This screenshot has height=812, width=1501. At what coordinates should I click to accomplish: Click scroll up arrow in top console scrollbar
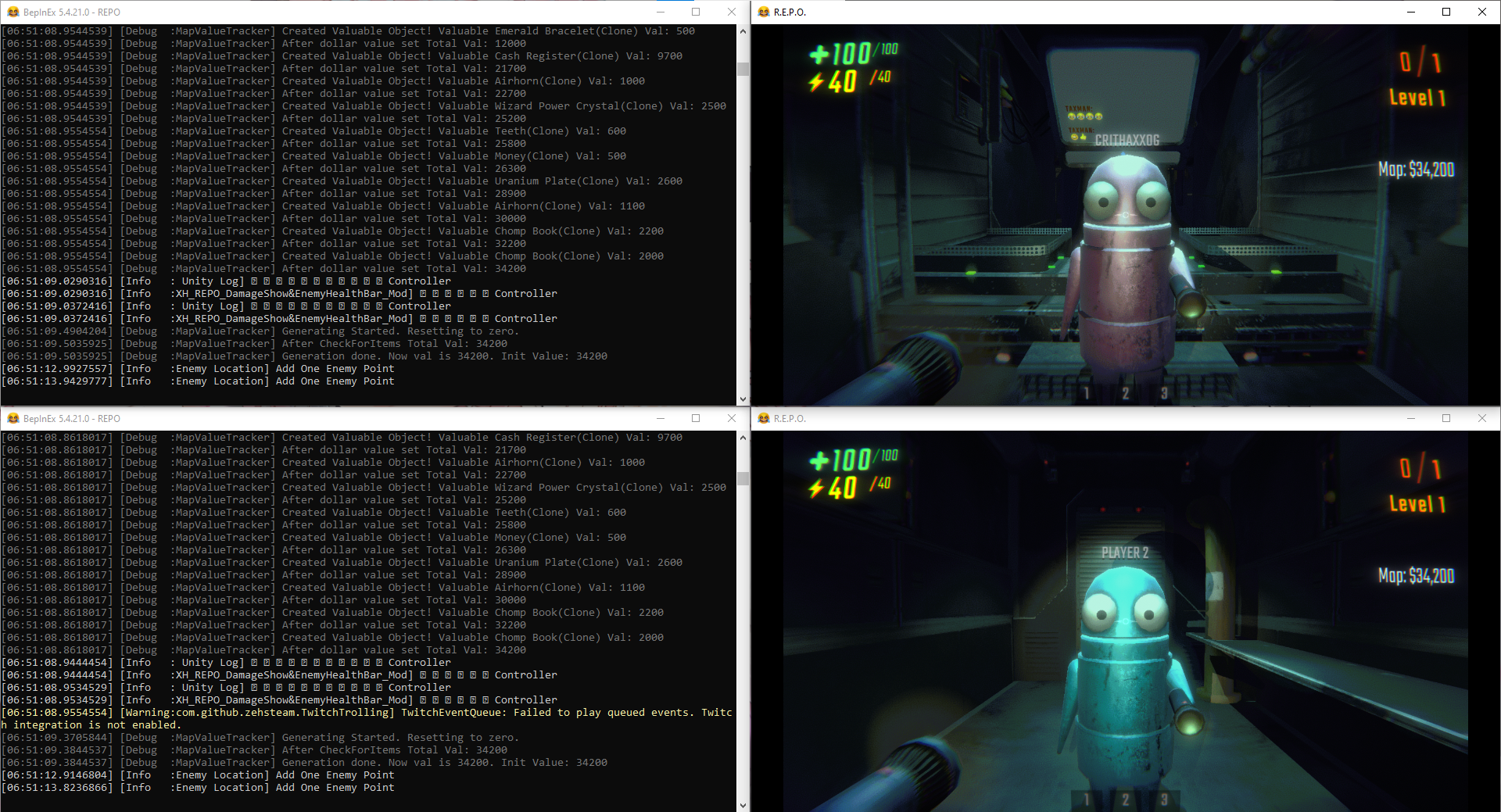click(743, 31)
